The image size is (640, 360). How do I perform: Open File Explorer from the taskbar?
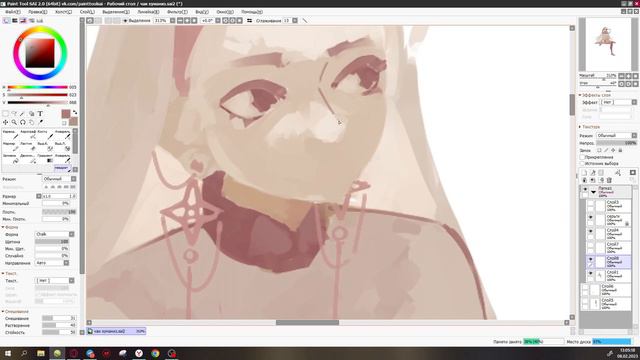pos(40,353)
